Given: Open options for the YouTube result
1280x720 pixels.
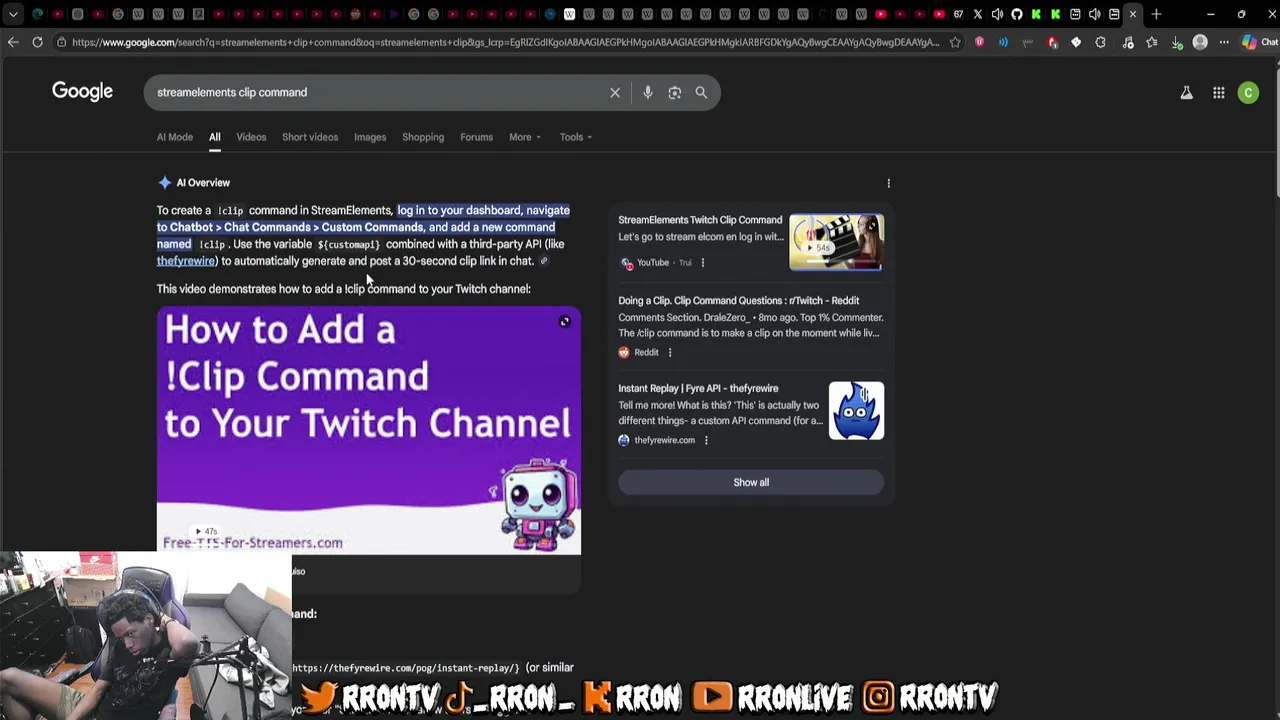Looking at the screenshot, I should point(702,263).
